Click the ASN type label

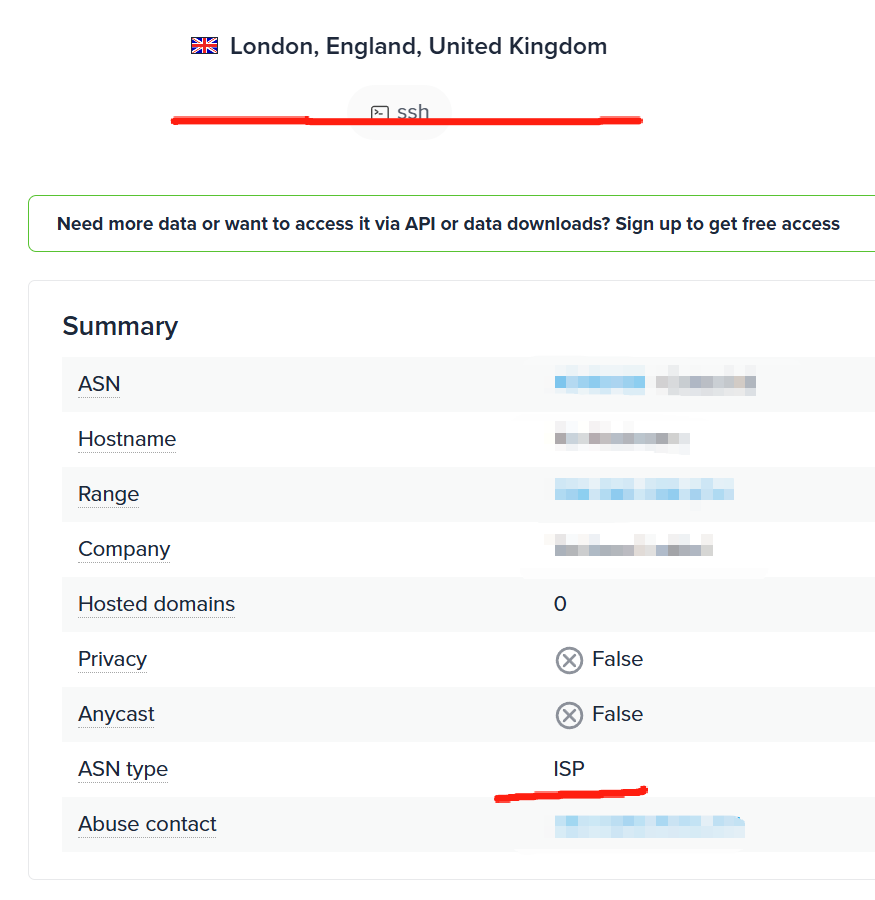[x=123, y=769]
